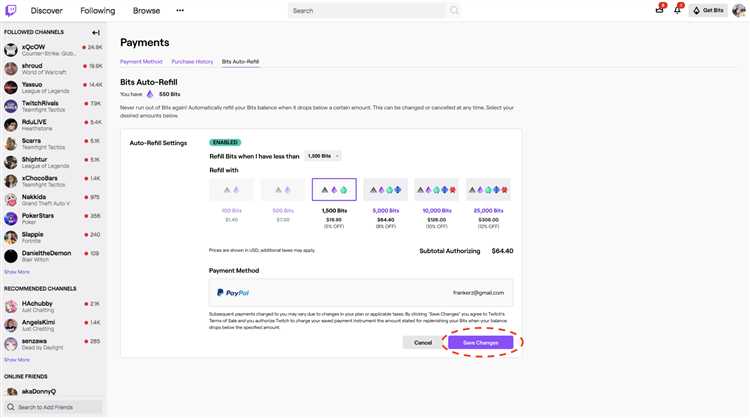Open the user profile avatar menu
This screenshot has height=418, width=750.
(x=739, y=10)
